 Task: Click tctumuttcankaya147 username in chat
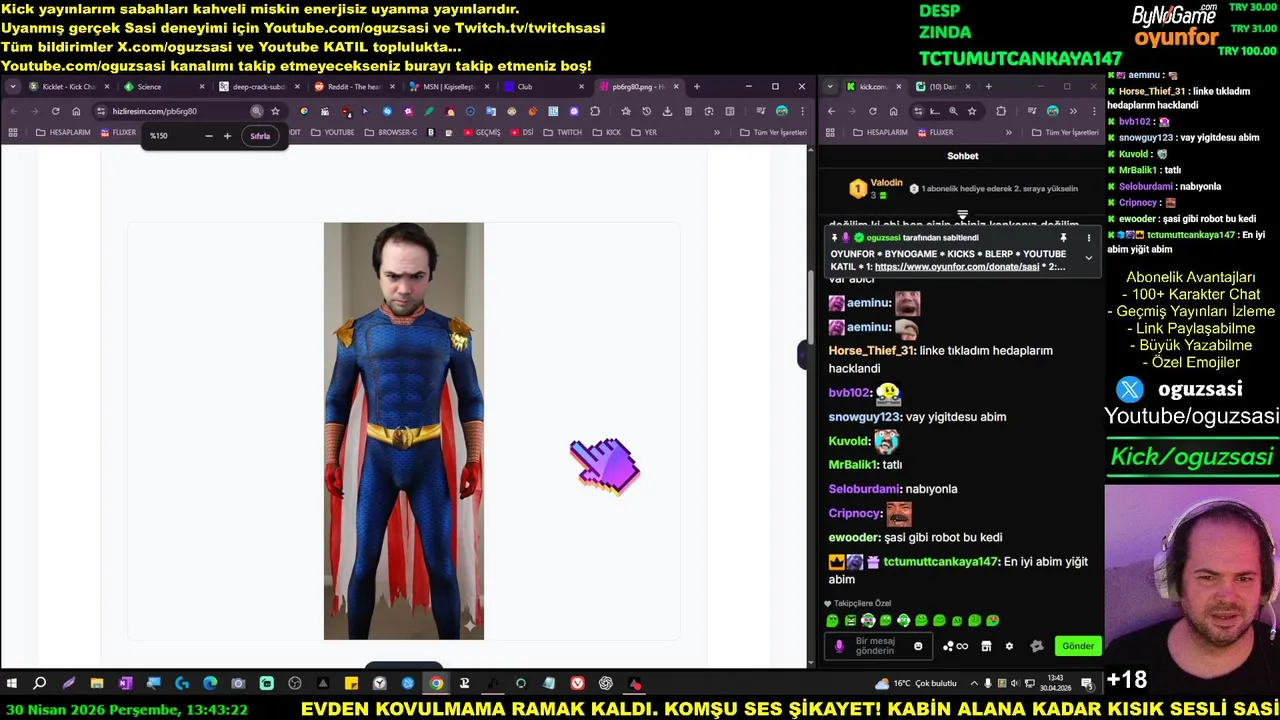(940, 562)
